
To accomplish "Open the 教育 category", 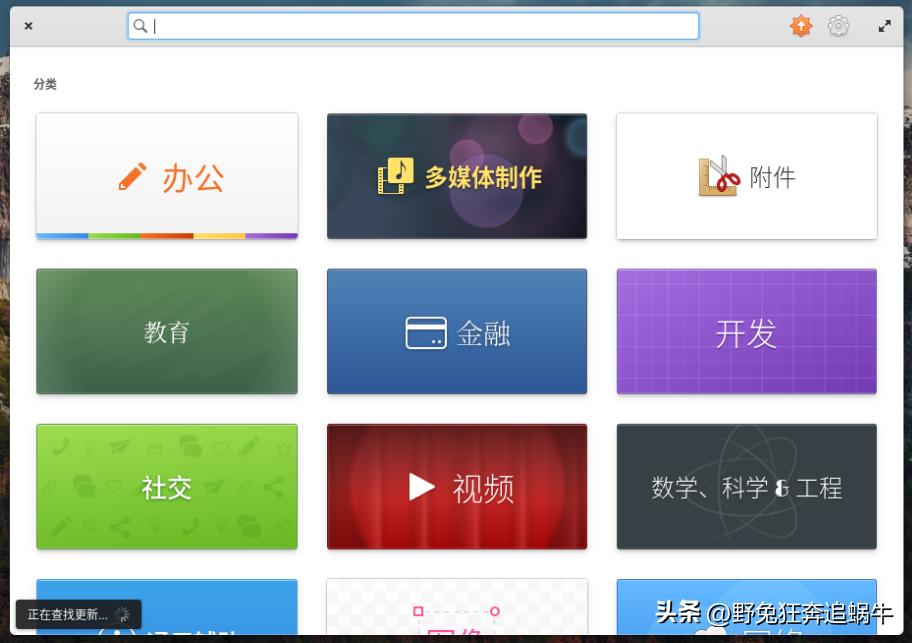I will [166, 331].
